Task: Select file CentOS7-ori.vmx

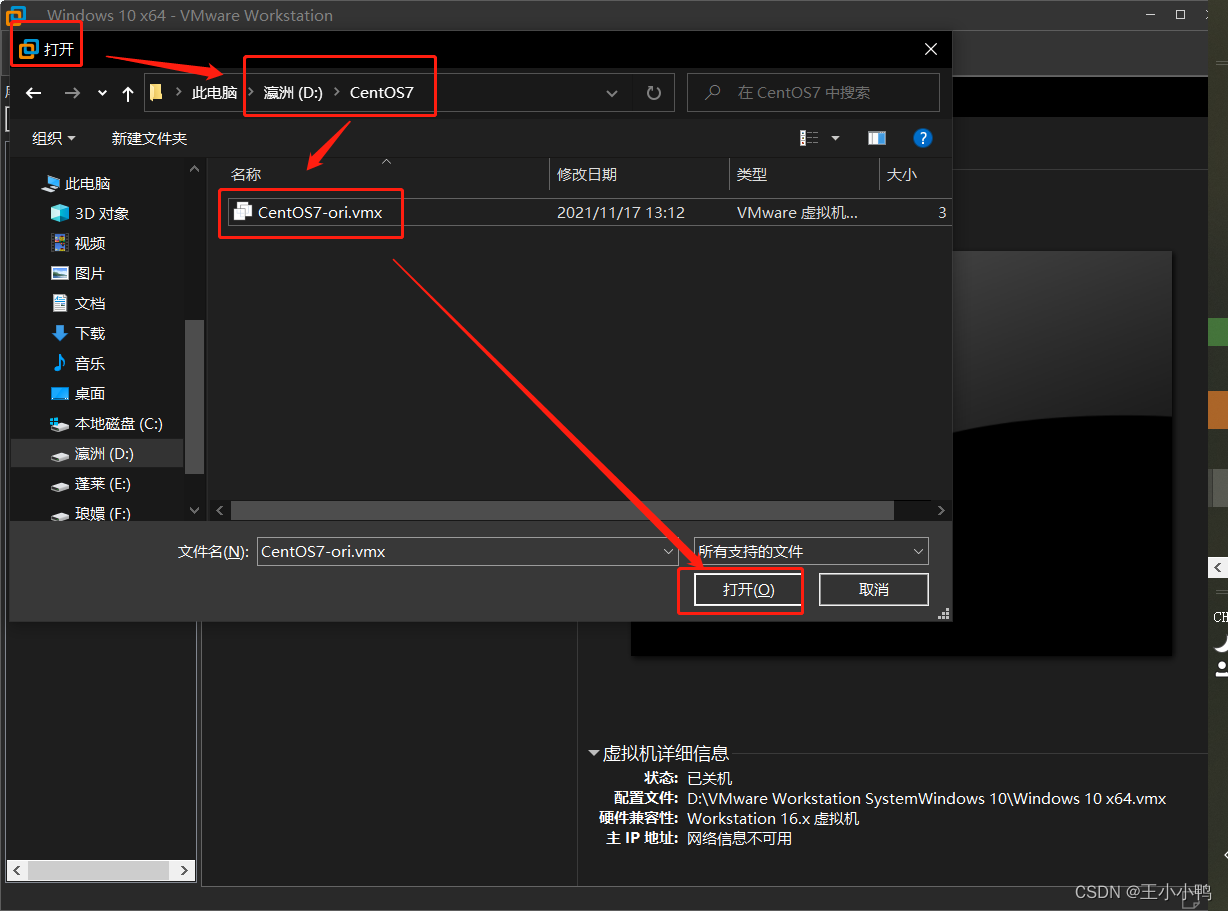Action: click(320, 212)
